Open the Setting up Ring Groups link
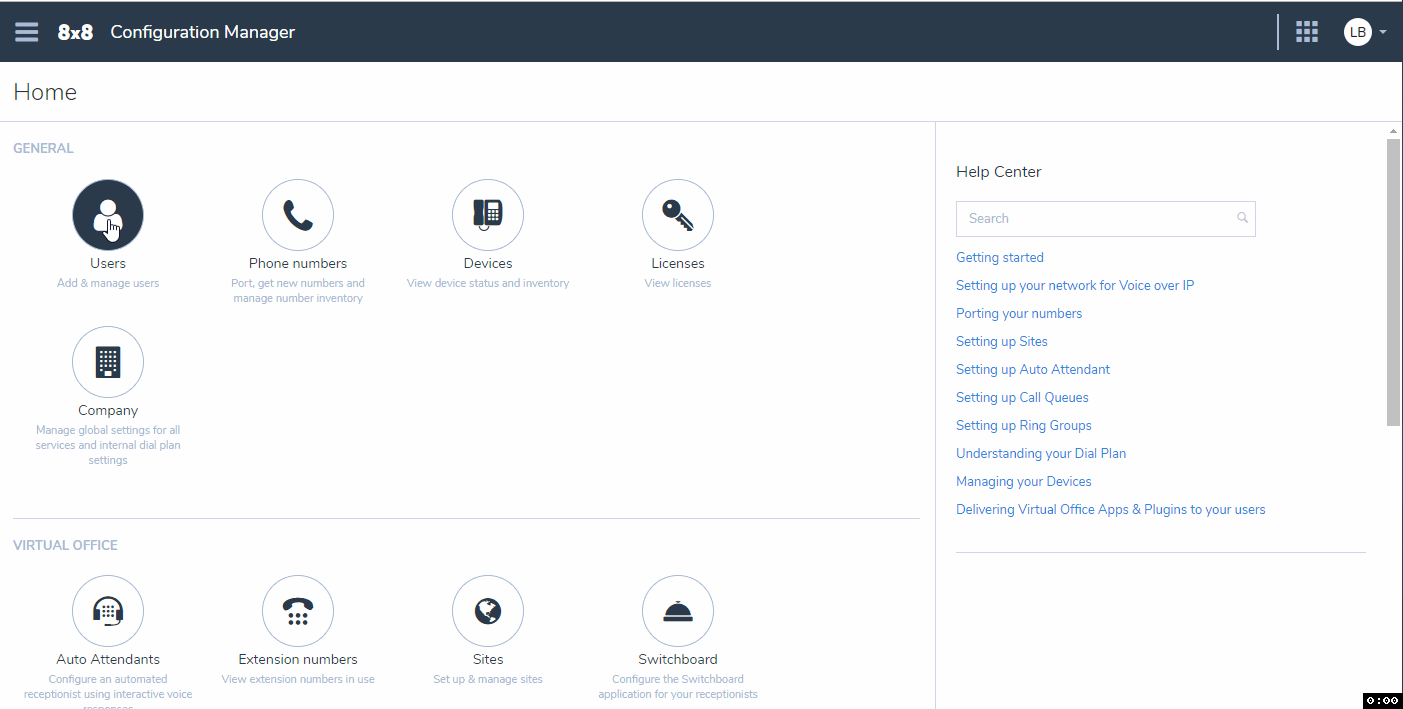 tap(1024, 425)
